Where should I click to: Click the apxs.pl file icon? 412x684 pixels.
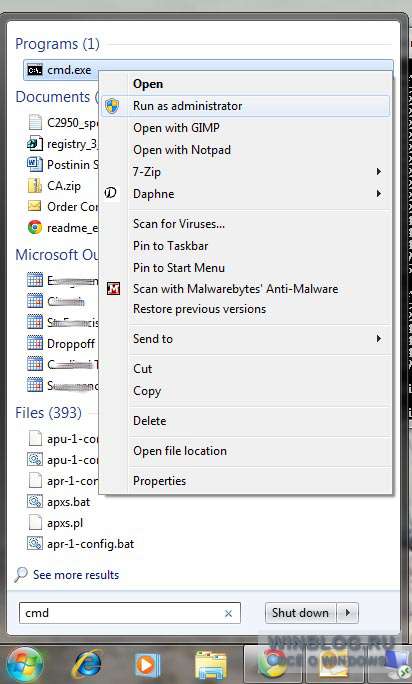click(35, 523)
